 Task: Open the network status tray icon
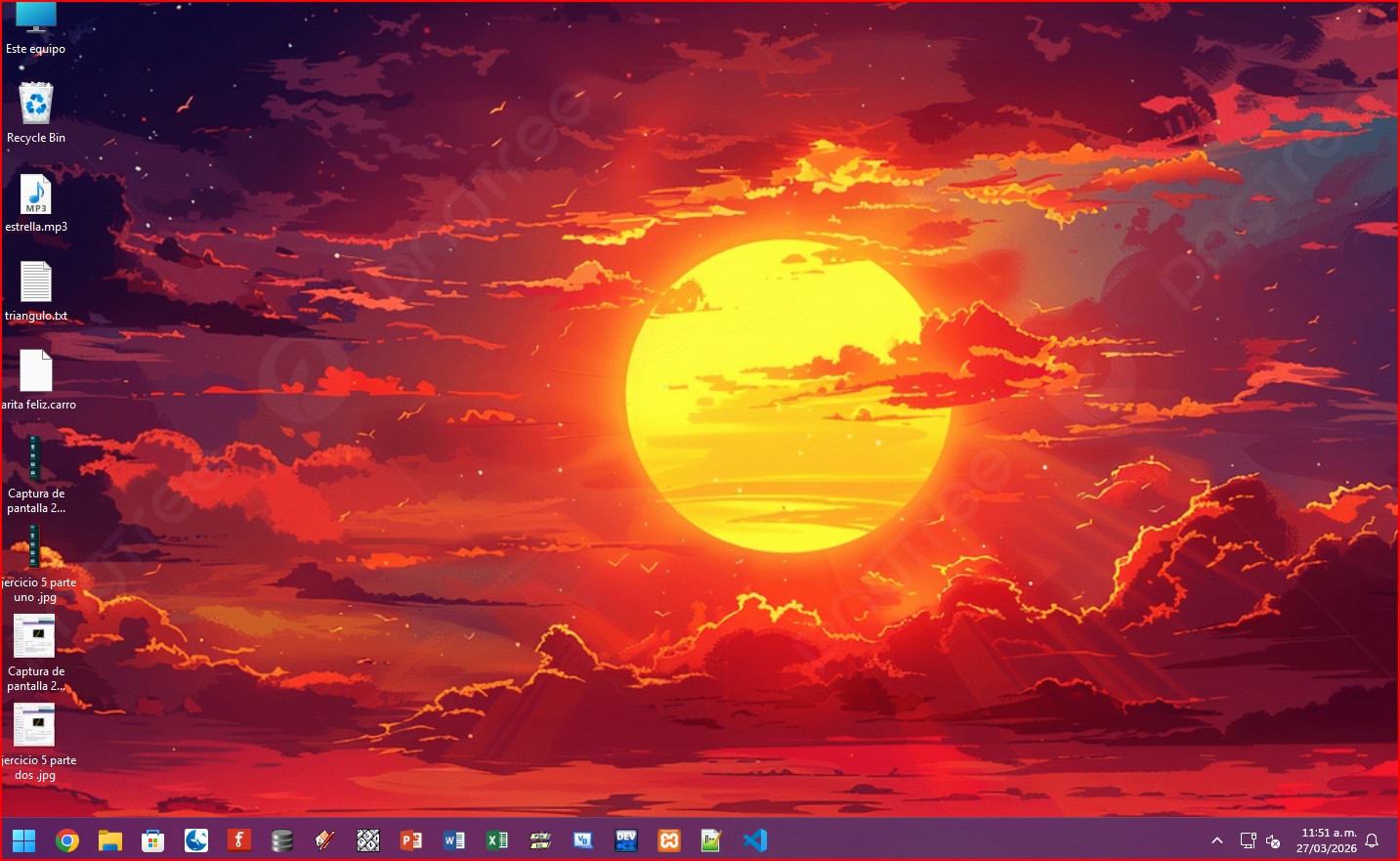(1248, 840)
